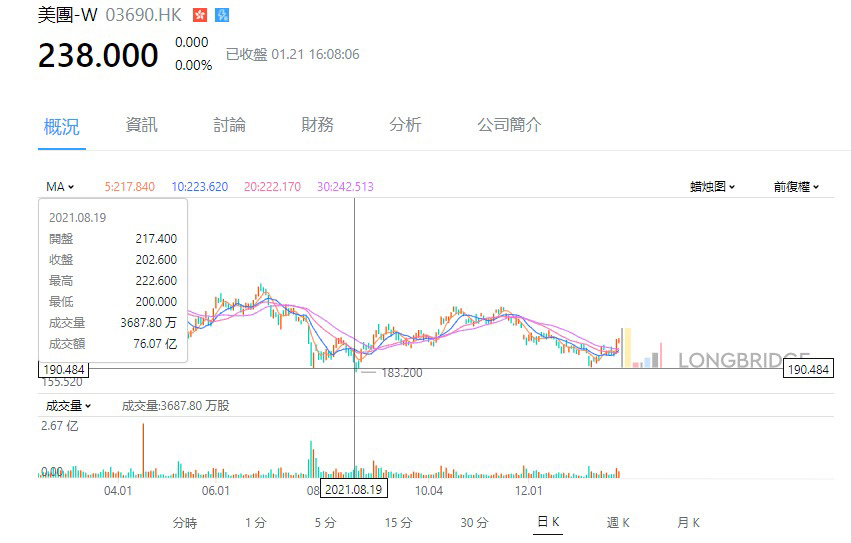Go to the 討論 tab
The height and width of the screenshot is (543, 851).
coord(229,125)
